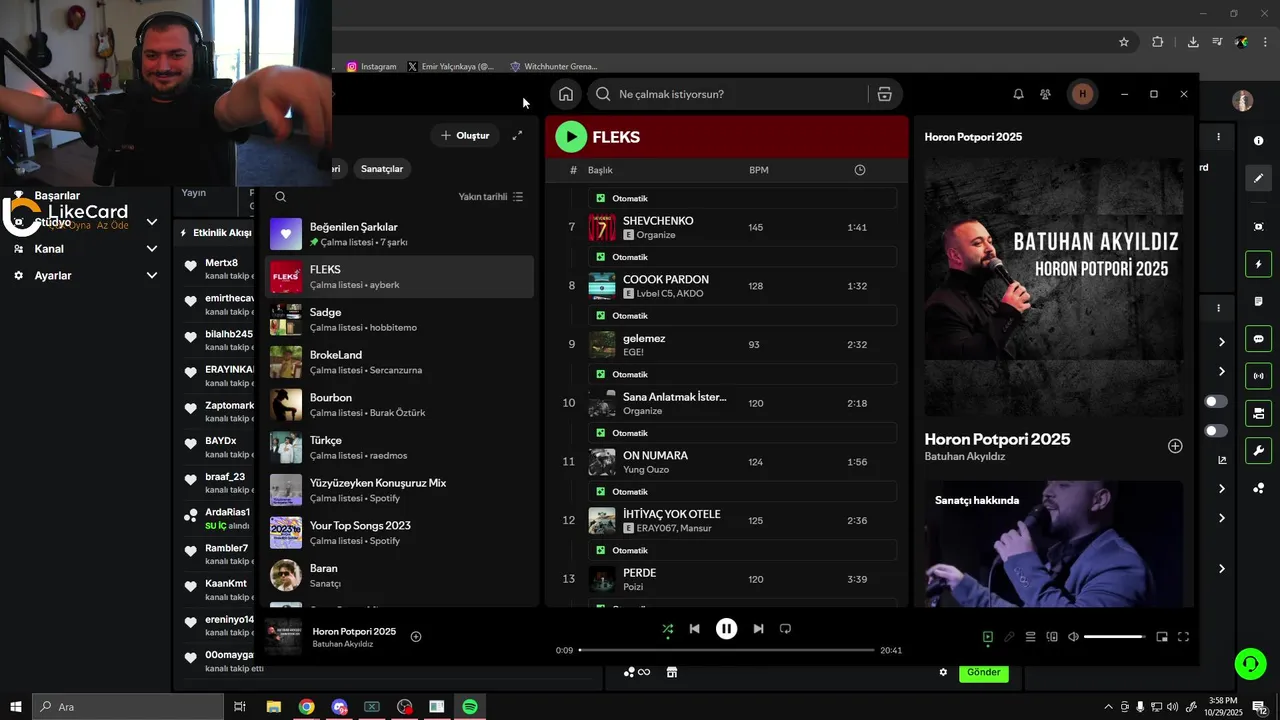Image resolution: width=1280 pixels, height=720 pixels.
Task: Play COOOK PARDON track
Action: (x=726, y=286)
